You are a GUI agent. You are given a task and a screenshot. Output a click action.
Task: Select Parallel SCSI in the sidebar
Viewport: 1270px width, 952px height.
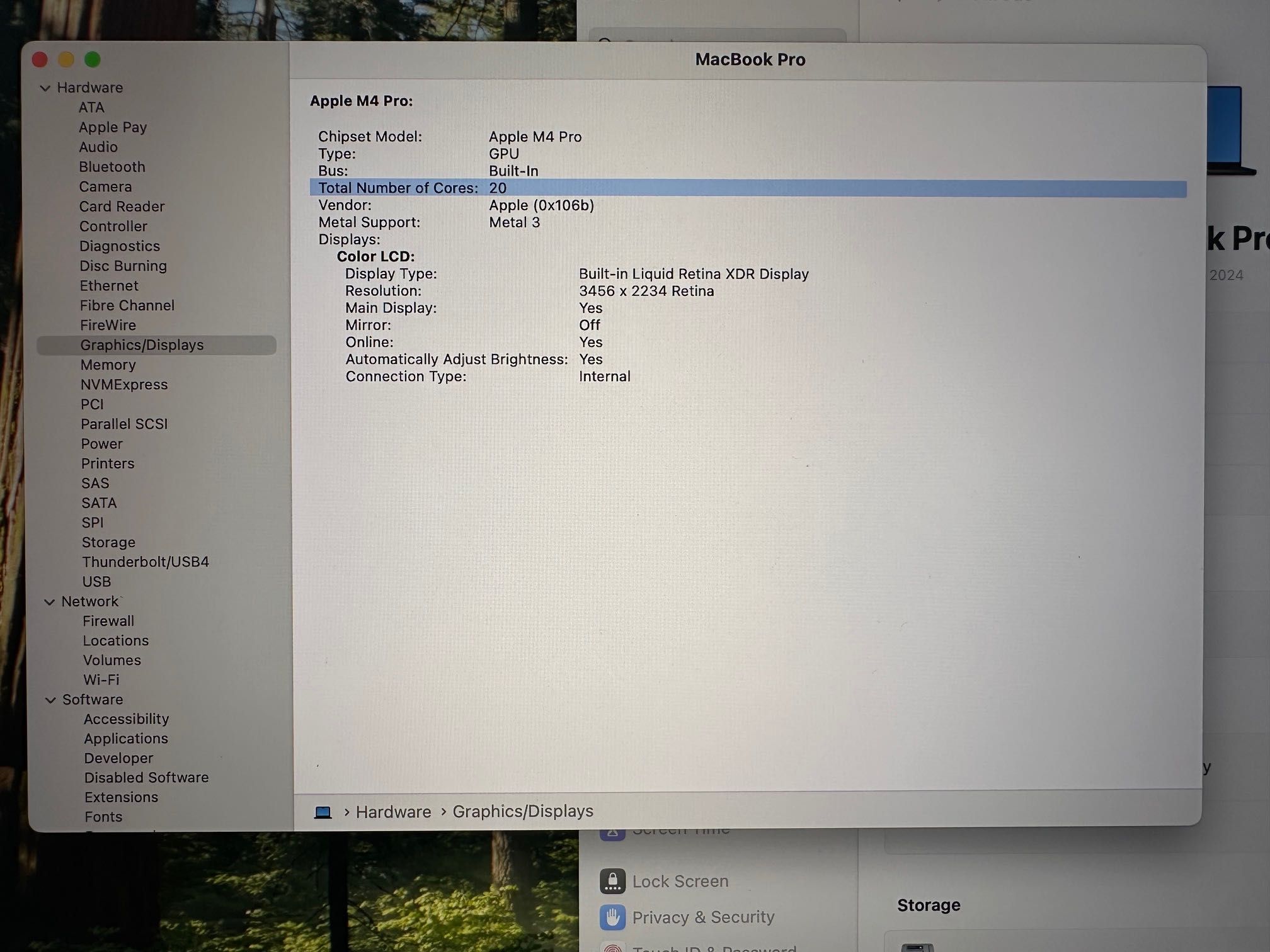(124, 424)
